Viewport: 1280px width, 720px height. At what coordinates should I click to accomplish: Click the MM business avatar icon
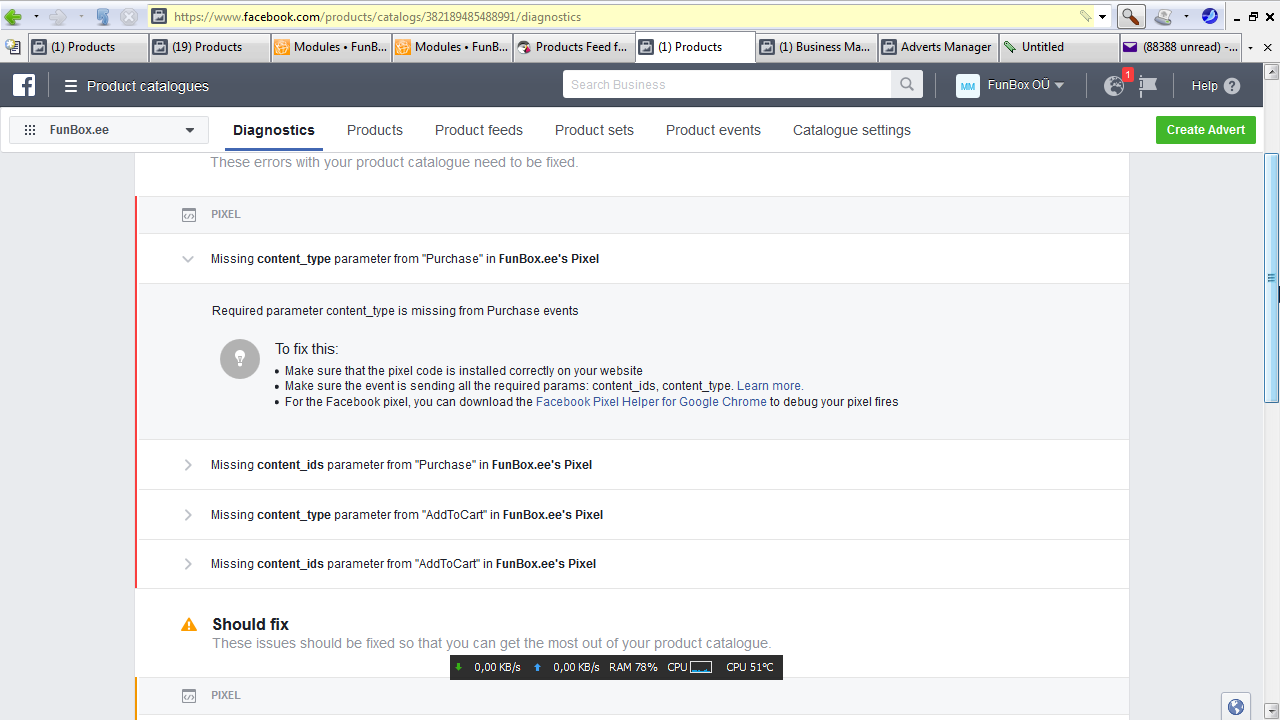click(x=968, y=86)
